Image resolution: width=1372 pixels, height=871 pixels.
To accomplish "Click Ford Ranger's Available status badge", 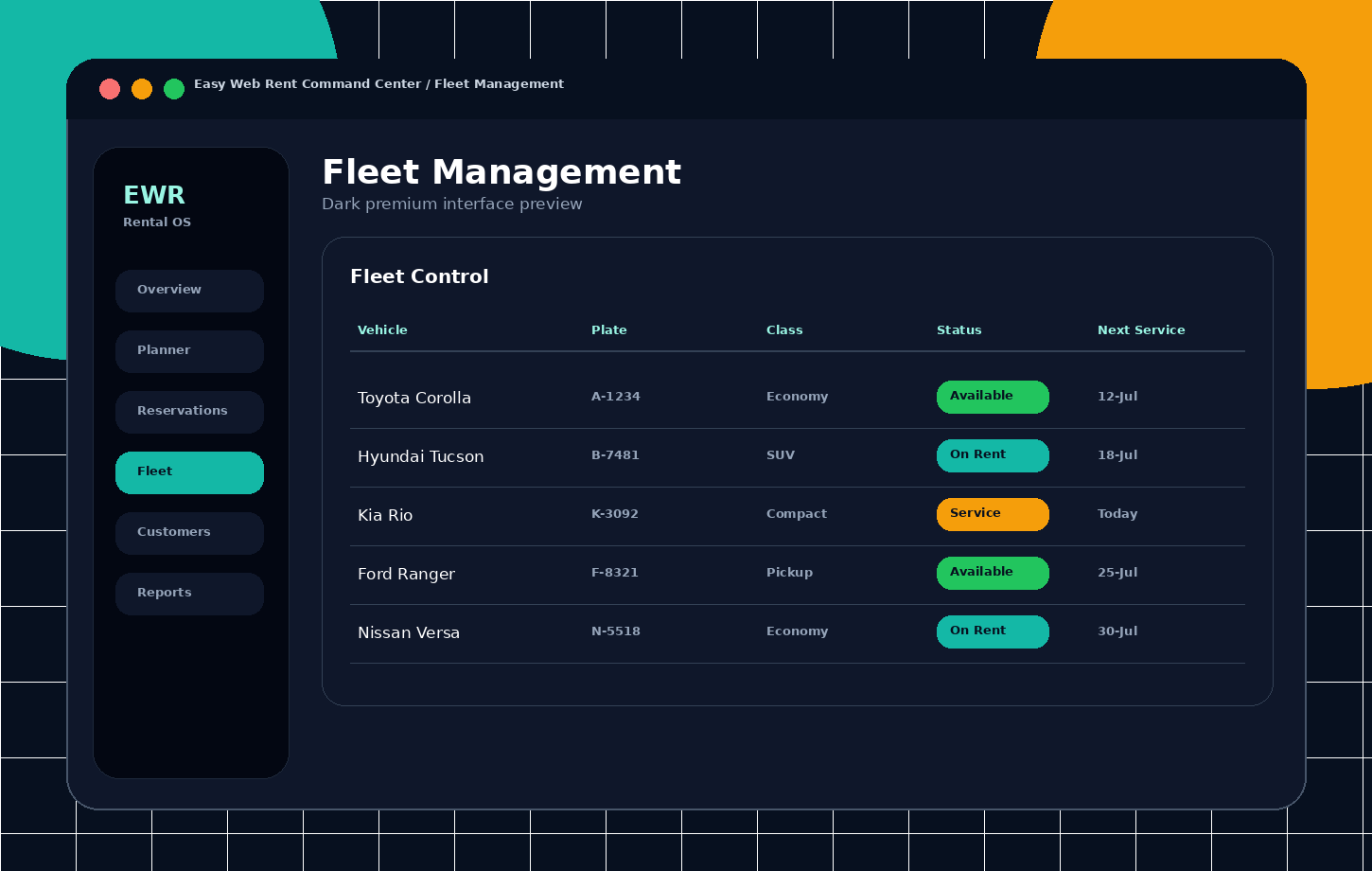I will (x=993, y=573).
